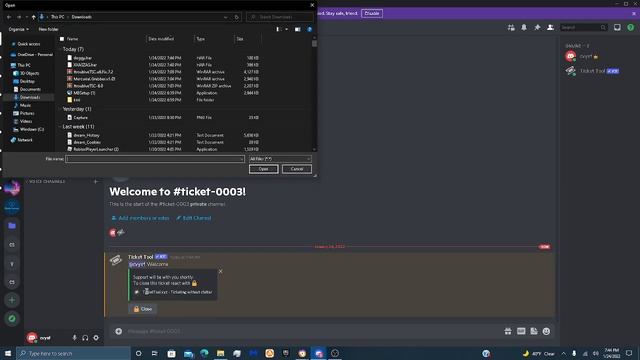This screenshot has height=360, width=640.
Task: Open the Organize menu in file dialog
Action: 18,29
